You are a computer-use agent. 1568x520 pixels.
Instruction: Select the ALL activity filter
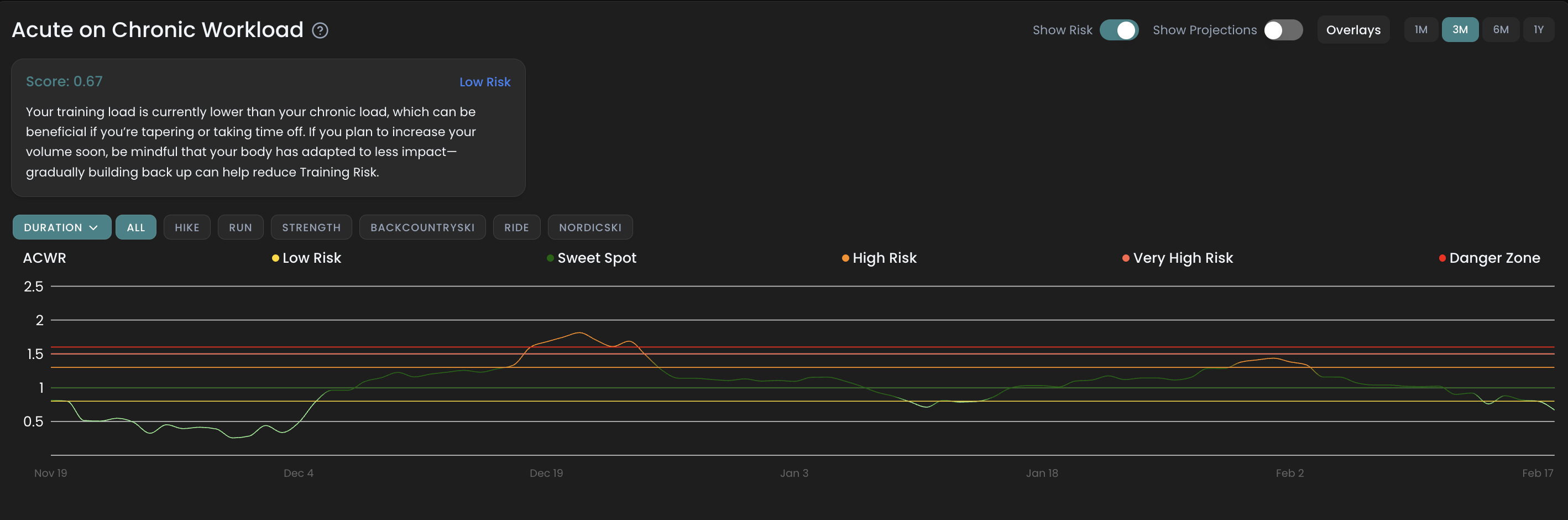pyautogui.click(x=136, y=227)
